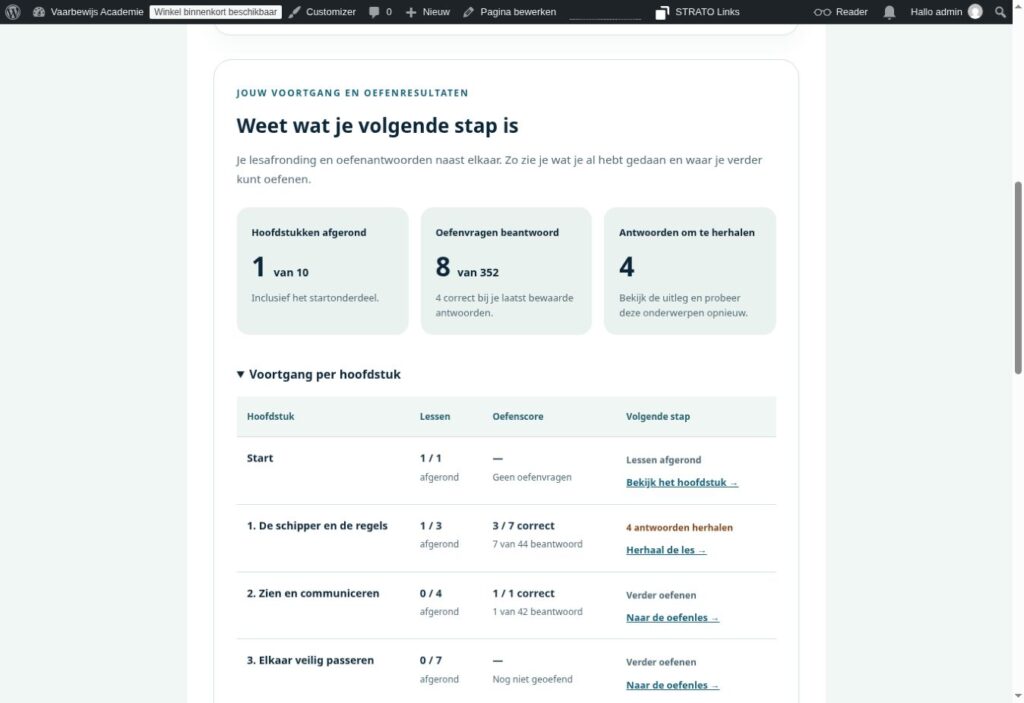Click the scrollbar down arrow
The image size is (1024, 703).
coord(1017,696)
